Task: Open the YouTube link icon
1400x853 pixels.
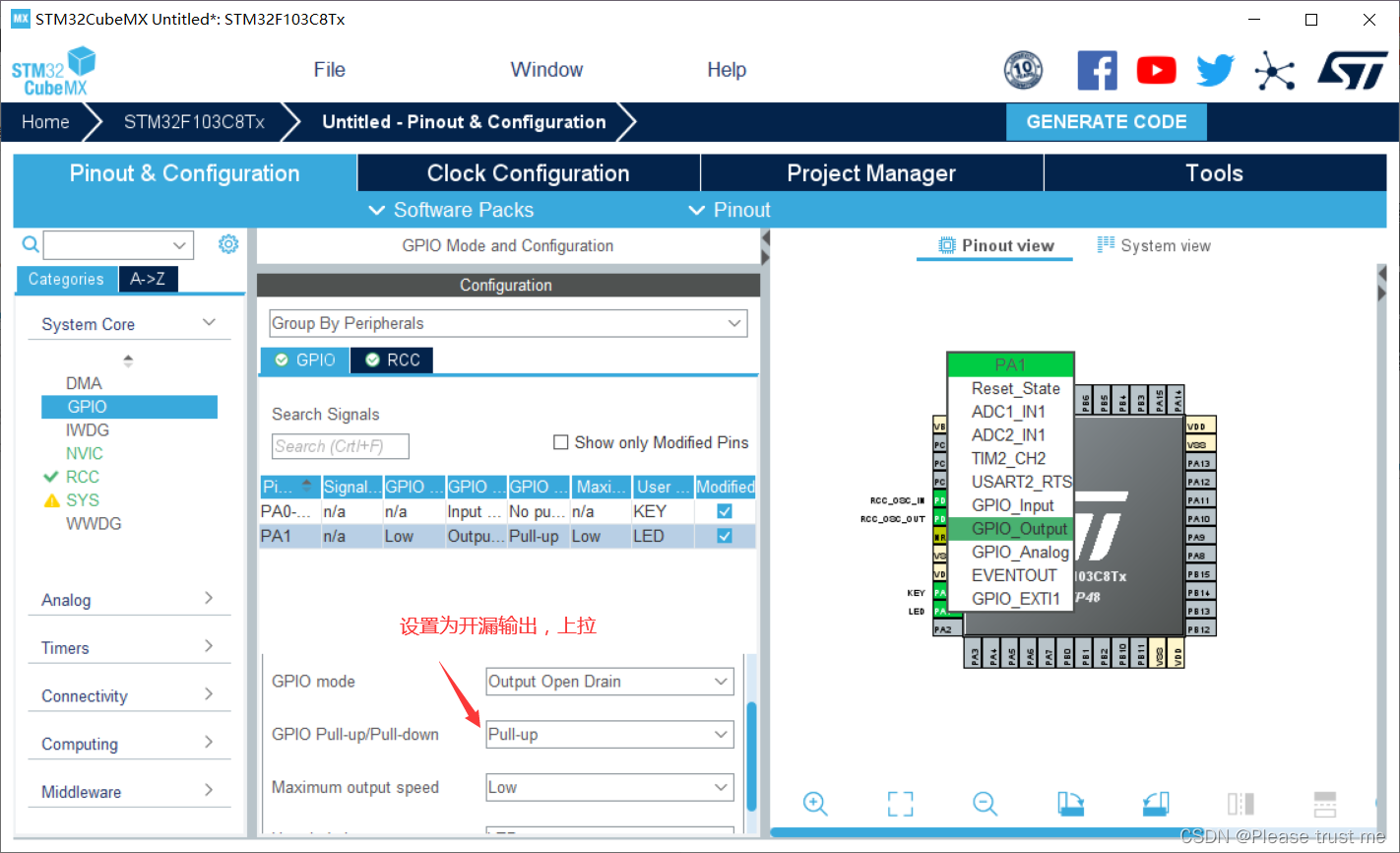Action: click(x=1156, y=71)
